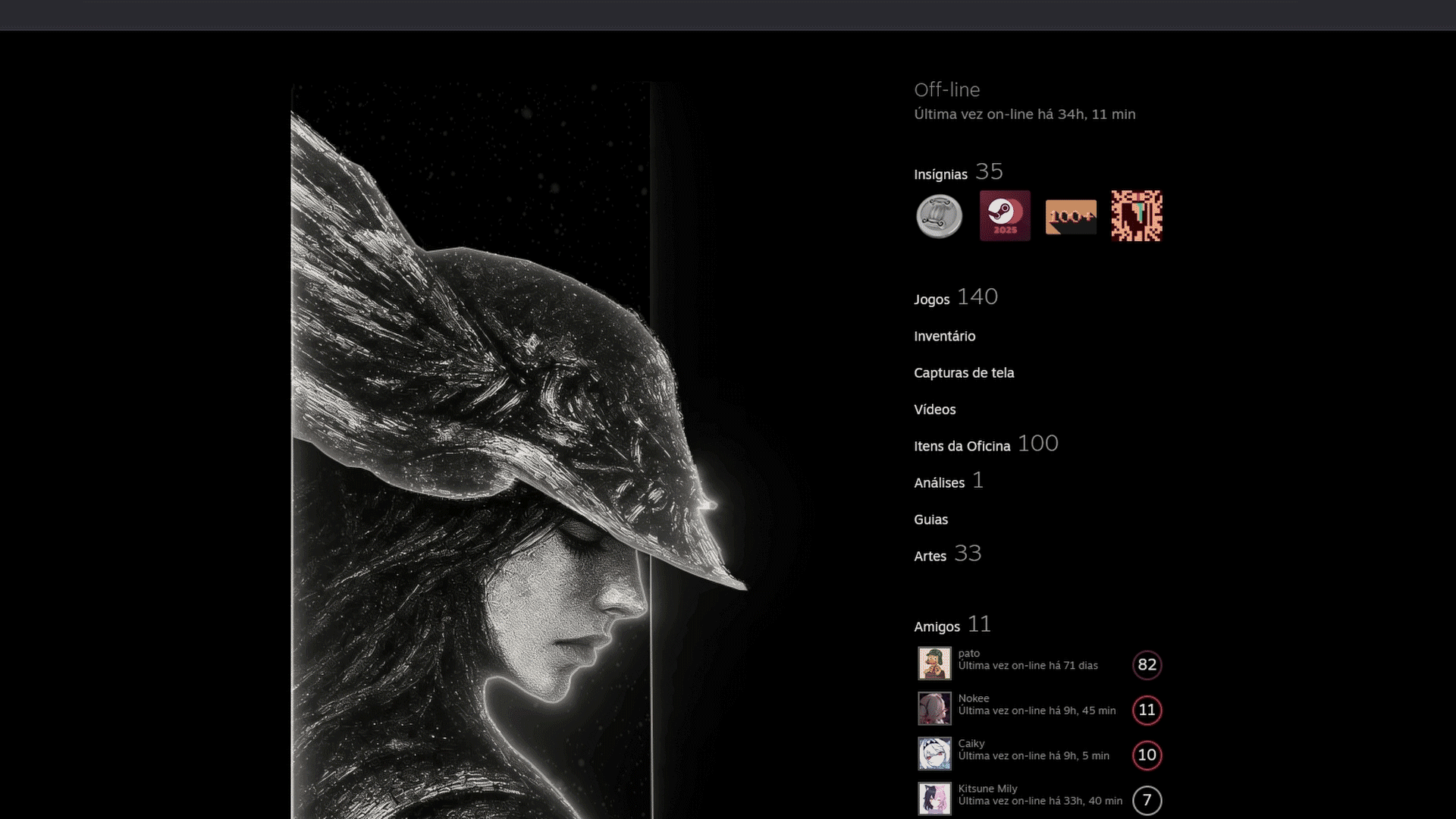Open the Insígnias badges page
The width and height of the screenshot is (1456, 819).
pyautogui.click(x=940, y=174)
